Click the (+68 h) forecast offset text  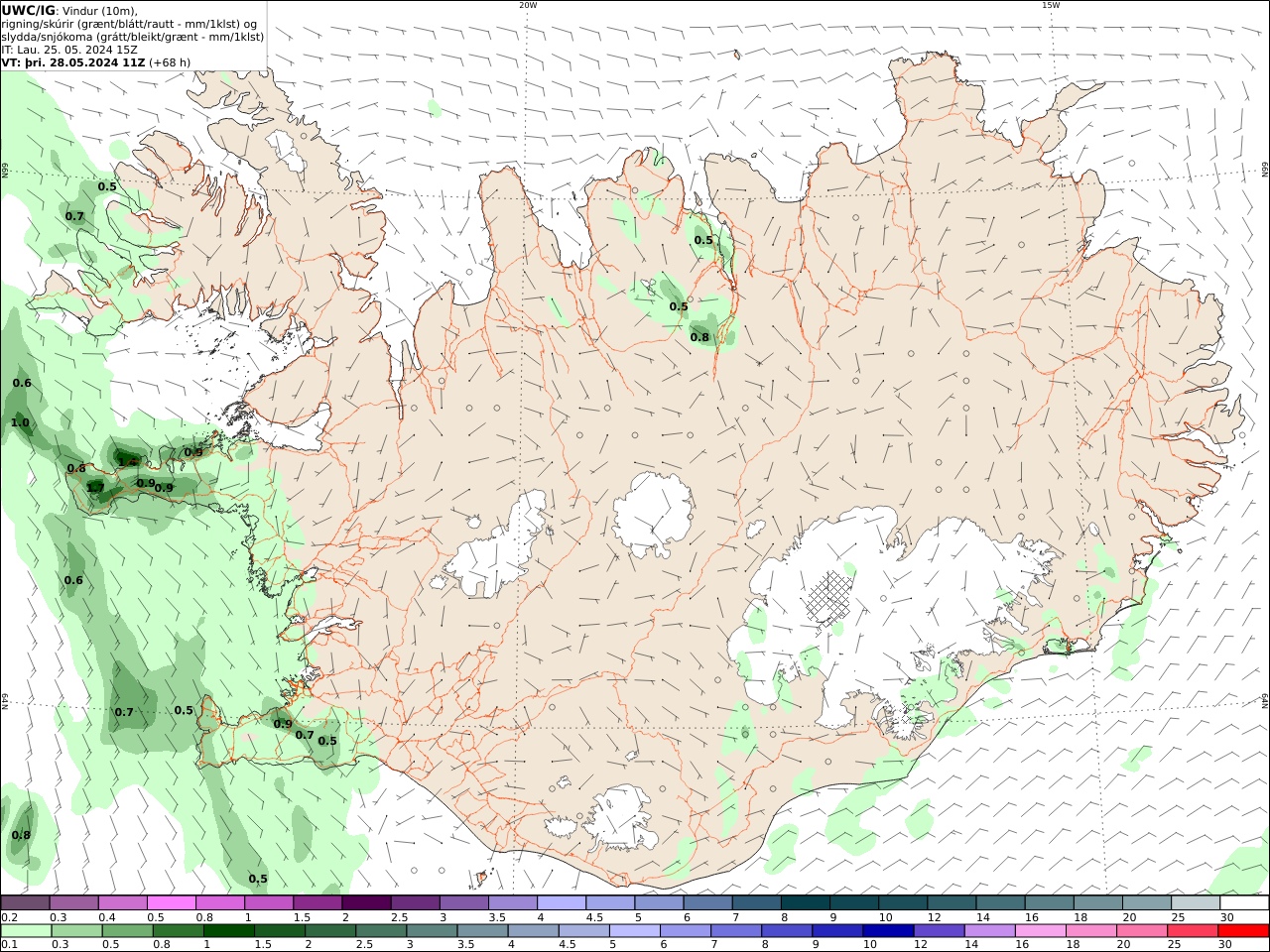171,62
